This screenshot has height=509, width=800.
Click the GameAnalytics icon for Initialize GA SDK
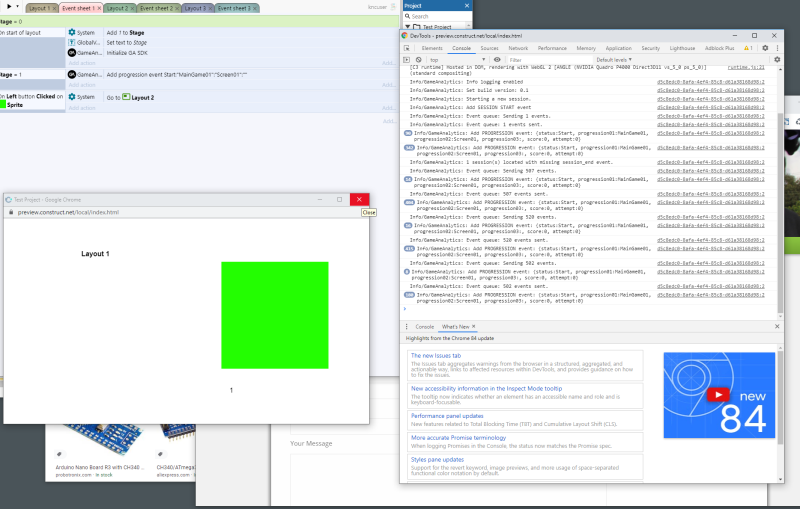(72, 53)
